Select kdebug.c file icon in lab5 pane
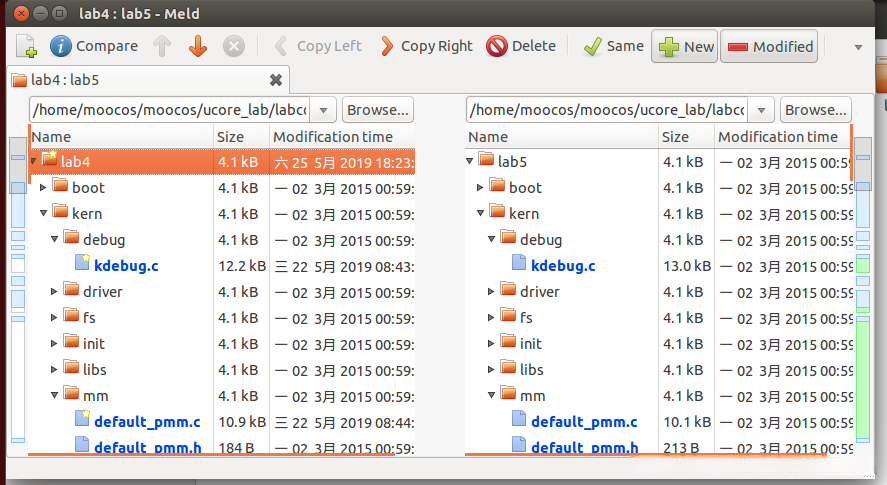This screenshot has height=485, width=887. click(519, 263)
